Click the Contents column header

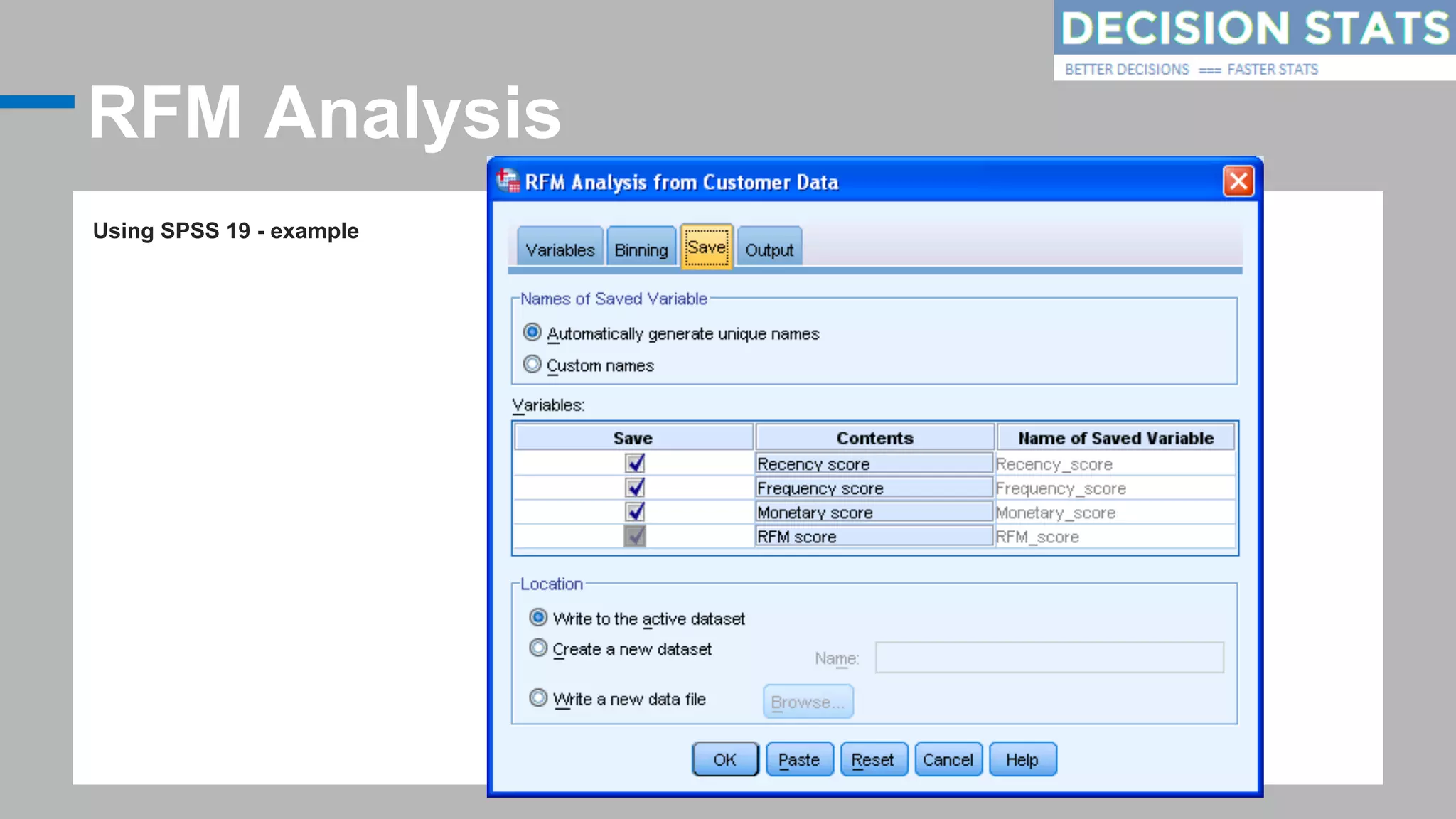point(874,437)
